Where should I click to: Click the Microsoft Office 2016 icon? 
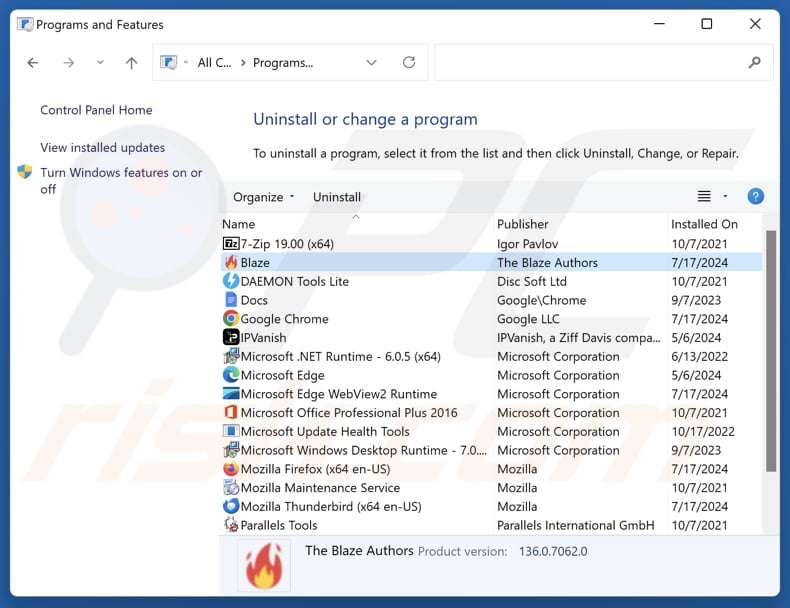tap(231, 412)
